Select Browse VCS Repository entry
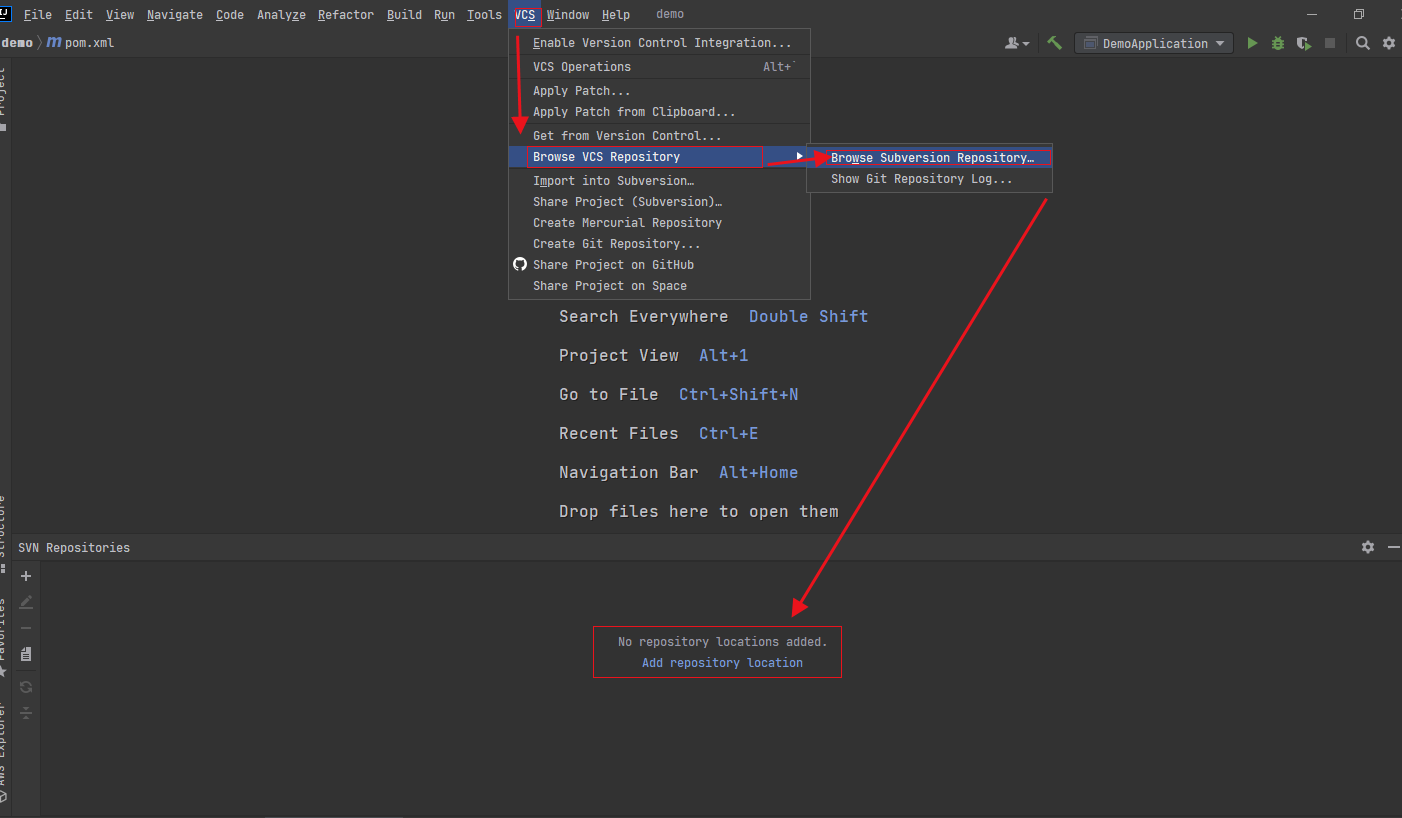1402x818 pixels. pos(660,157)
